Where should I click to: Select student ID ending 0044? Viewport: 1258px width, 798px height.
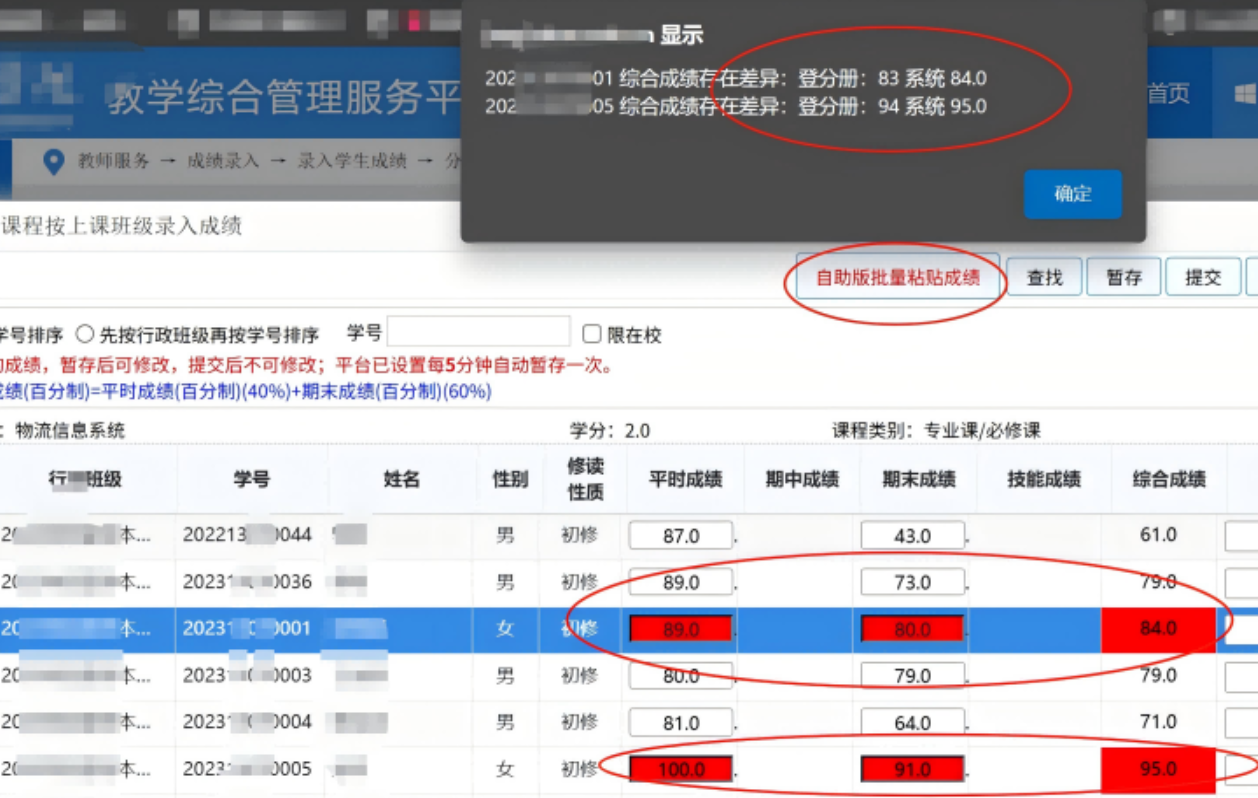point(247,535)
